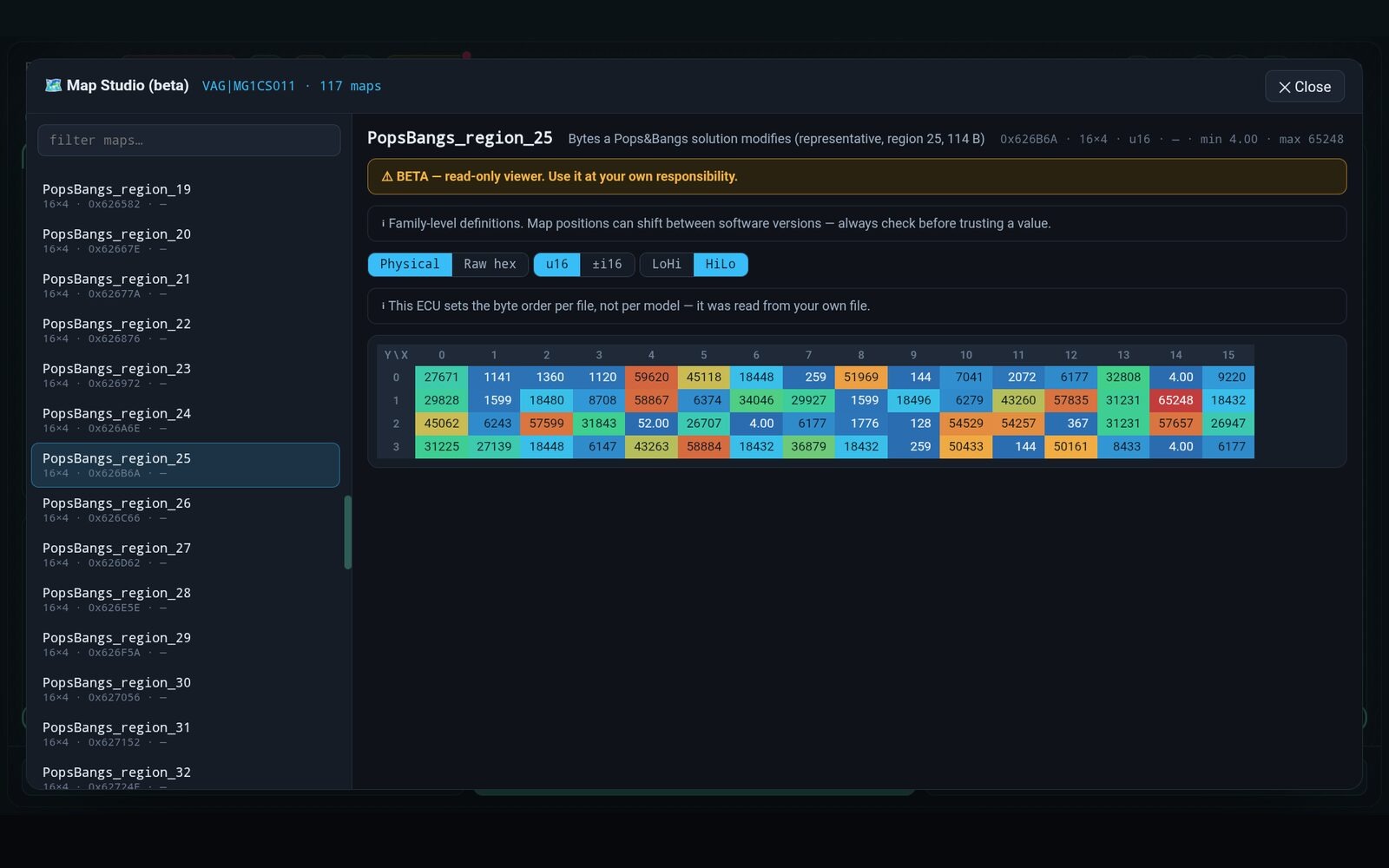Select the ±i16 signed data type
The image size is (1389, 868).
click(607, 264)
